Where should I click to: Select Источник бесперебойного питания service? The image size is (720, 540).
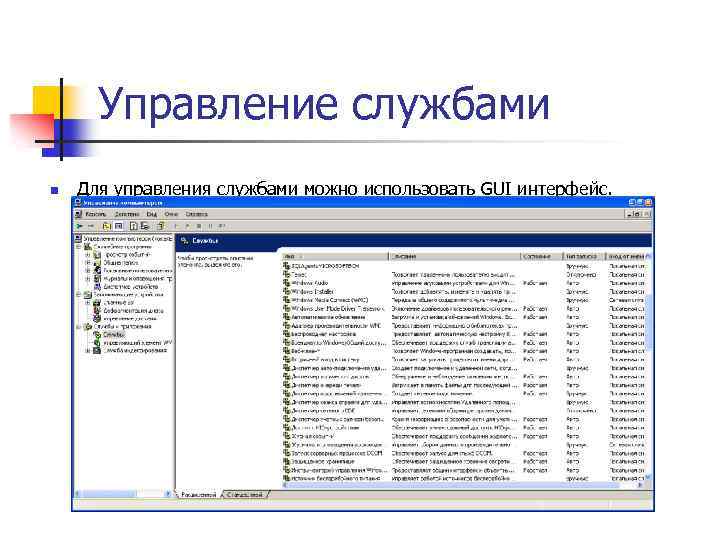[x=464, y=478]
